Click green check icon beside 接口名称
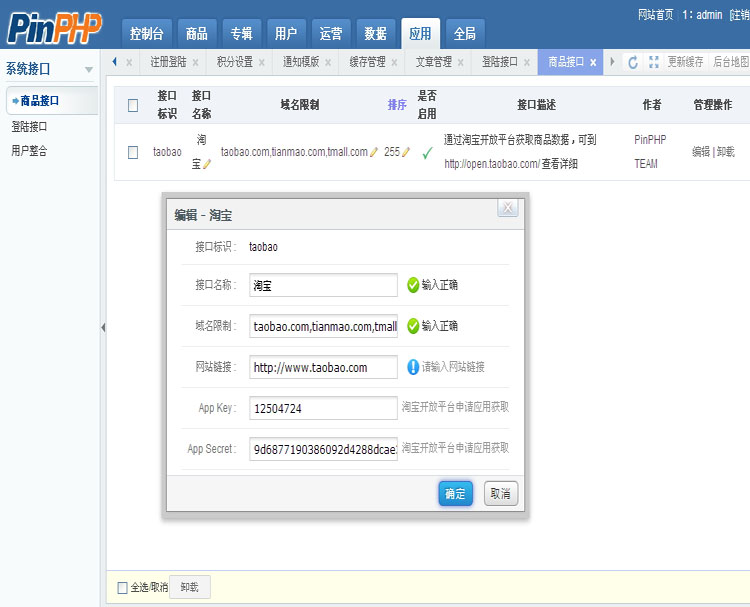 click(413, 286)
